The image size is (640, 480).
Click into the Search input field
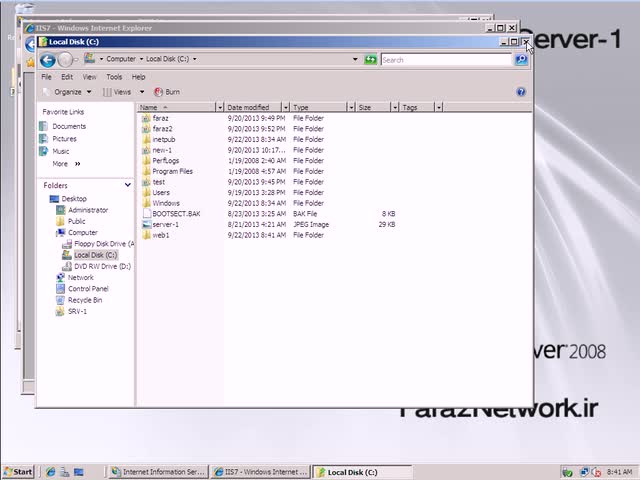coord(447,60)
